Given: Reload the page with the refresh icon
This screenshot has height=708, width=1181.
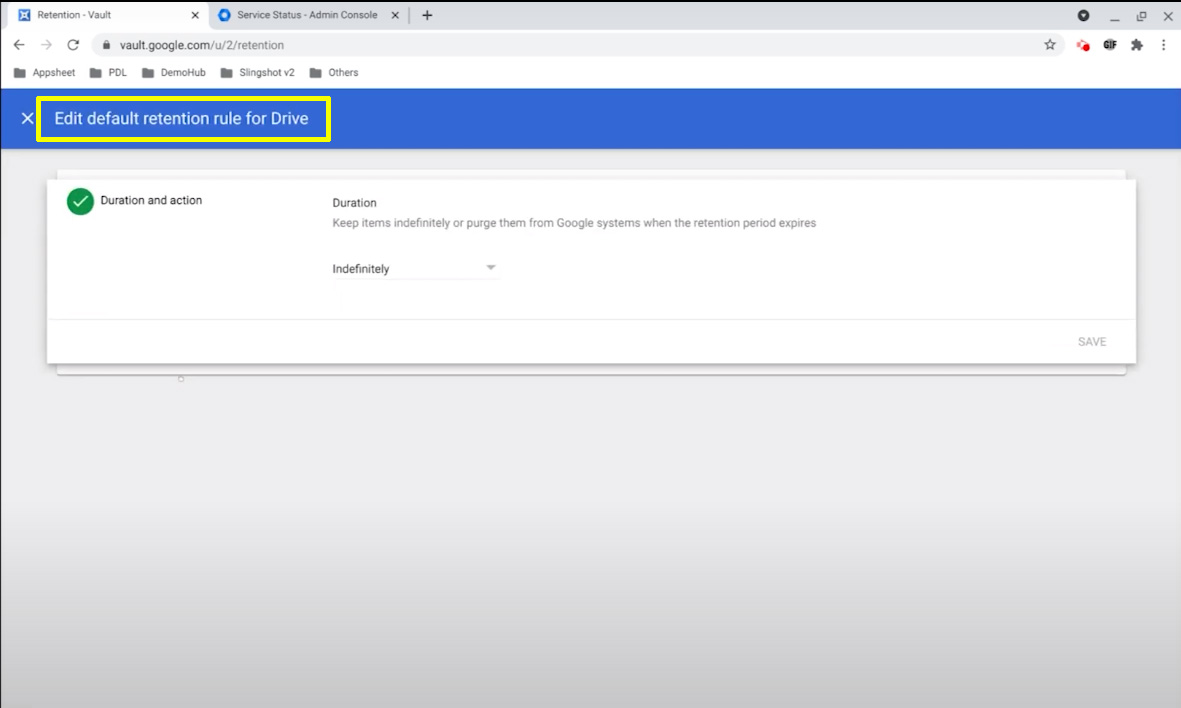Looking at the screenshot, I should (72, 44).
